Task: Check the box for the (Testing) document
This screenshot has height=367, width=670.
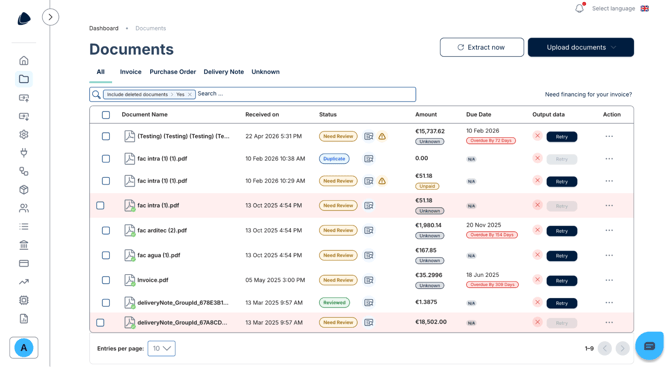Action: (106, 136)
